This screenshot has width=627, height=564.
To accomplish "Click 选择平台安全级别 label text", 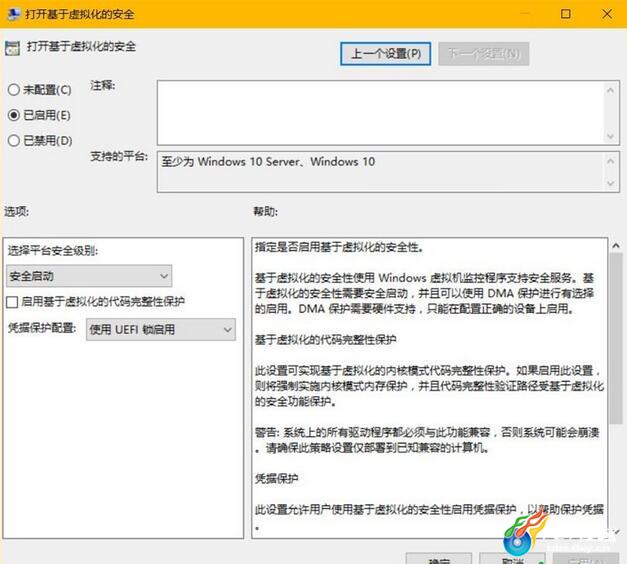I will 53,251.
